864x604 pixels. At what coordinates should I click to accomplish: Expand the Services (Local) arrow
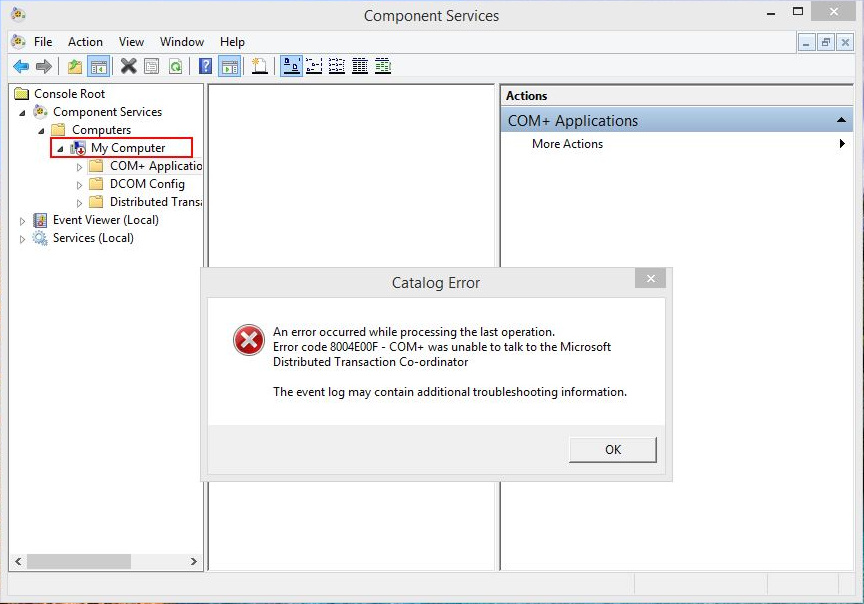22,239
